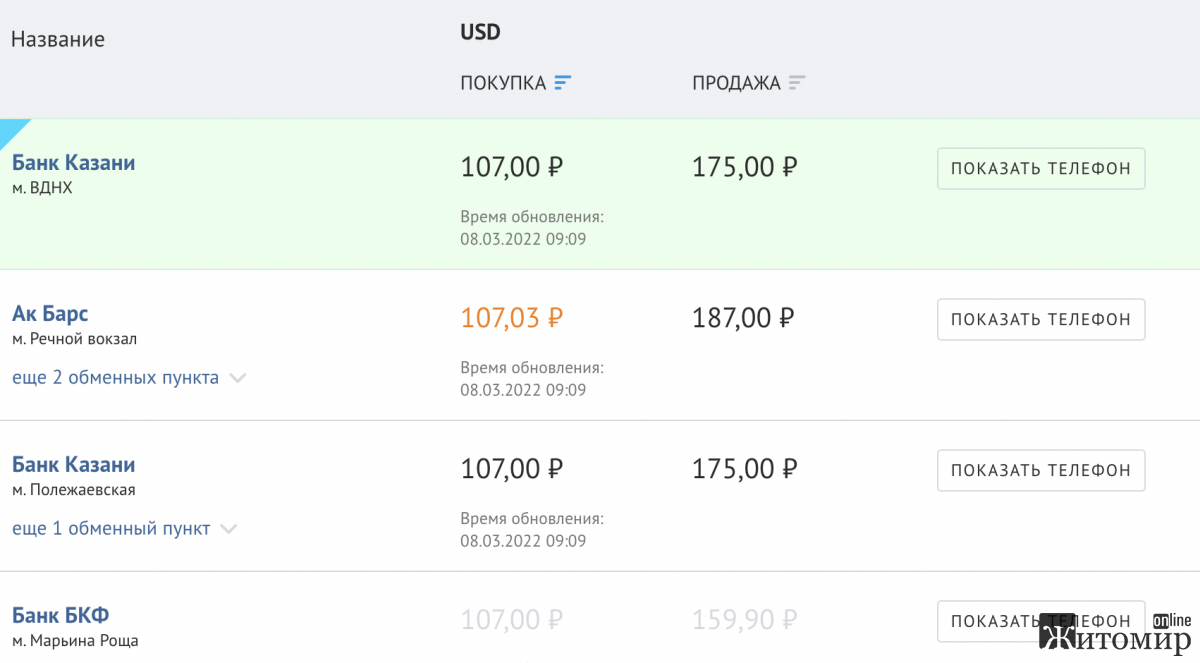Viewport: 1200px width, 663px height.
Task: Click ПОКУПКА column header
Action: click(503, 83)
